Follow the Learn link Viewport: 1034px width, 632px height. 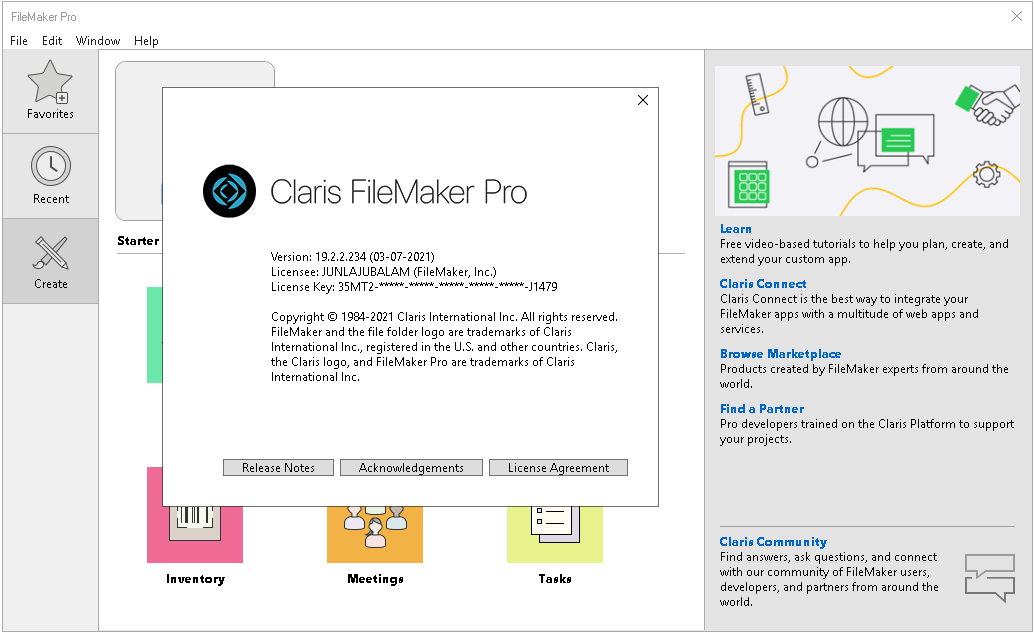(x=735, y=229)
